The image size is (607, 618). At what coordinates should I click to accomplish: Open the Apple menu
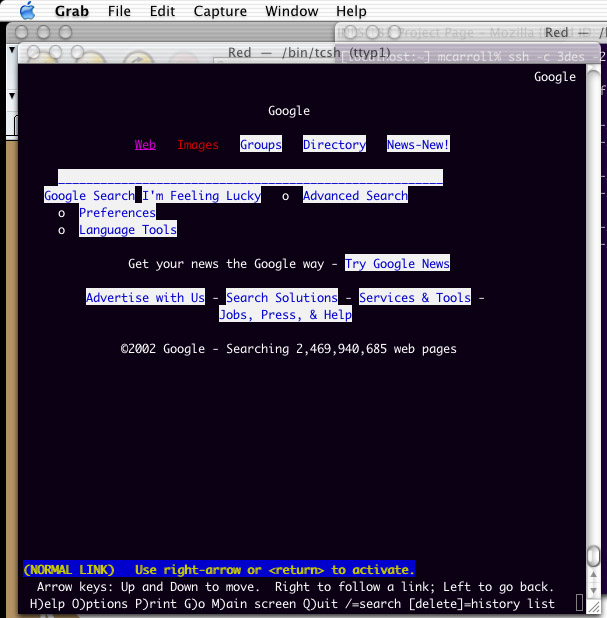(28, 11)
